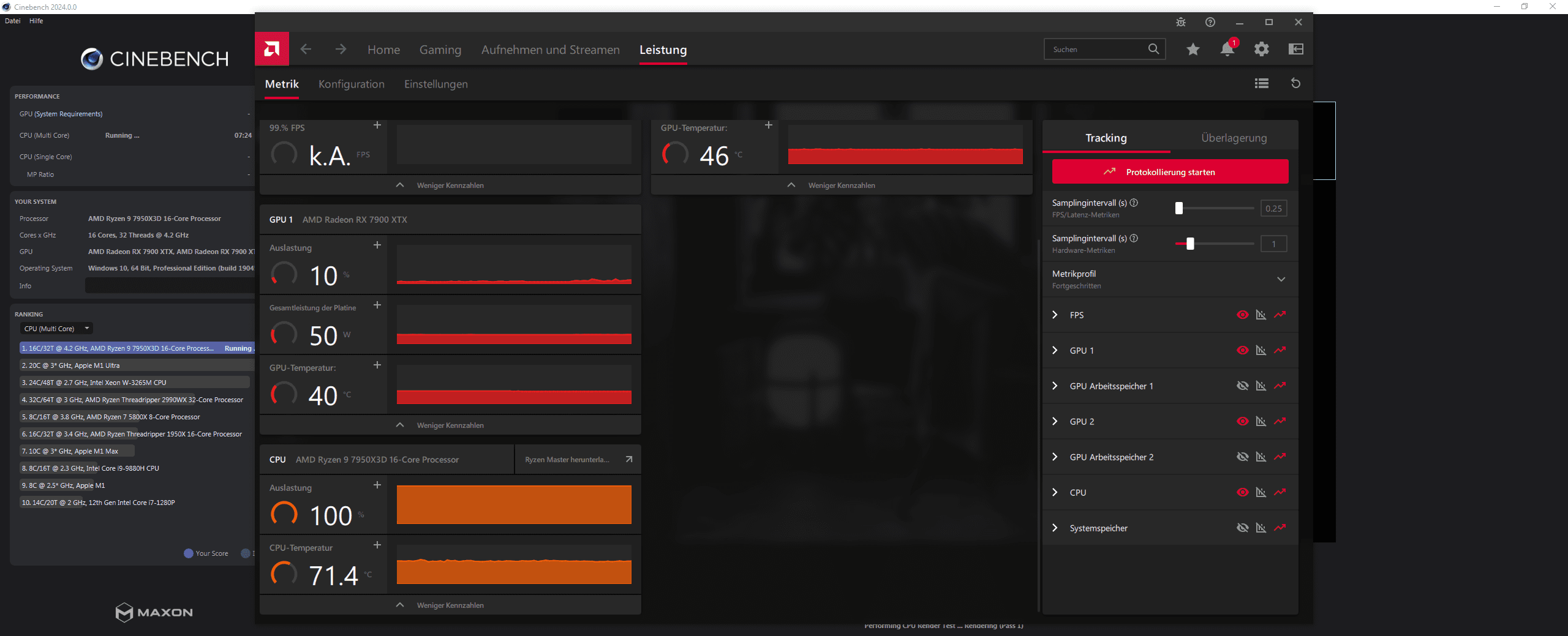Image resolution: width=1568 pixels, height=636 pixels.
Task: Click Protokollierung starten button
Action: point(1170,172)
